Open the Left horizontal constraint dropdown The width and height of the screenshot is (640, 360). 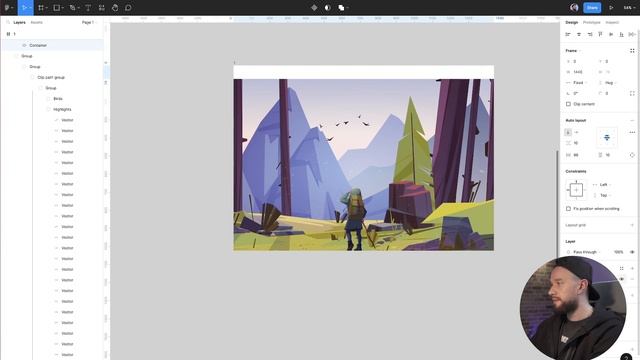point(603,184)
